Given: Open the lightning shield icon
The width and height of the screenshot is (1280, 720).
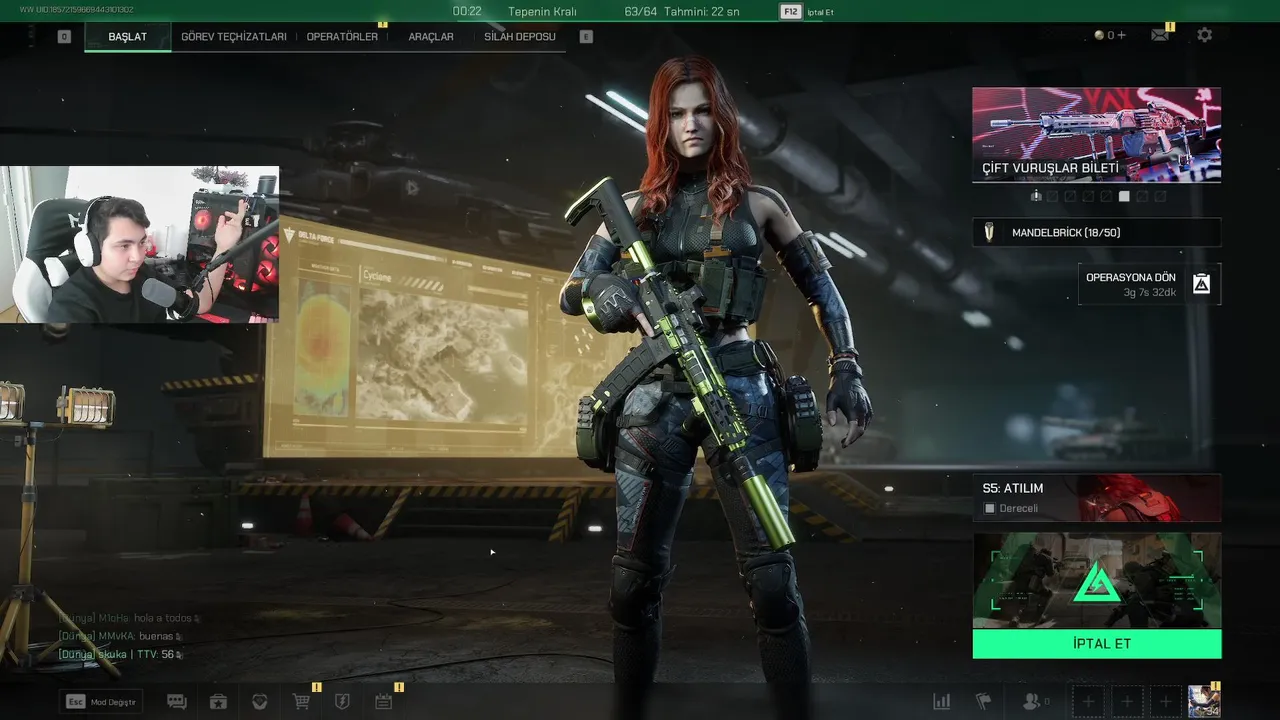Looking at the screenshot, I should click(x=342, y=702).
